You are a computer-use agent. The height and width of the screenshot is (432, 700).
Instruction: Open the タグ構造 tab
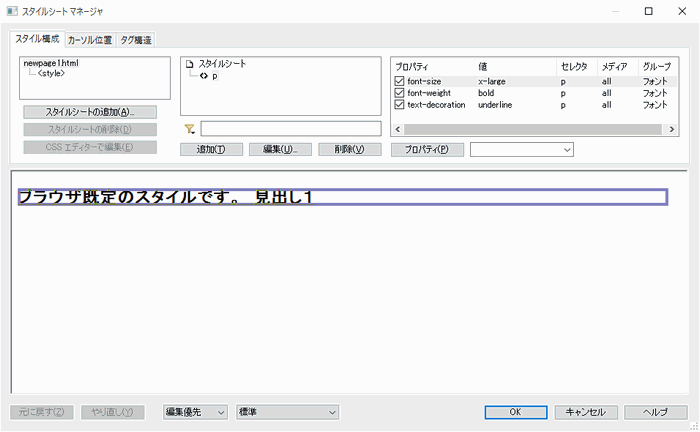tap(137, 40)
